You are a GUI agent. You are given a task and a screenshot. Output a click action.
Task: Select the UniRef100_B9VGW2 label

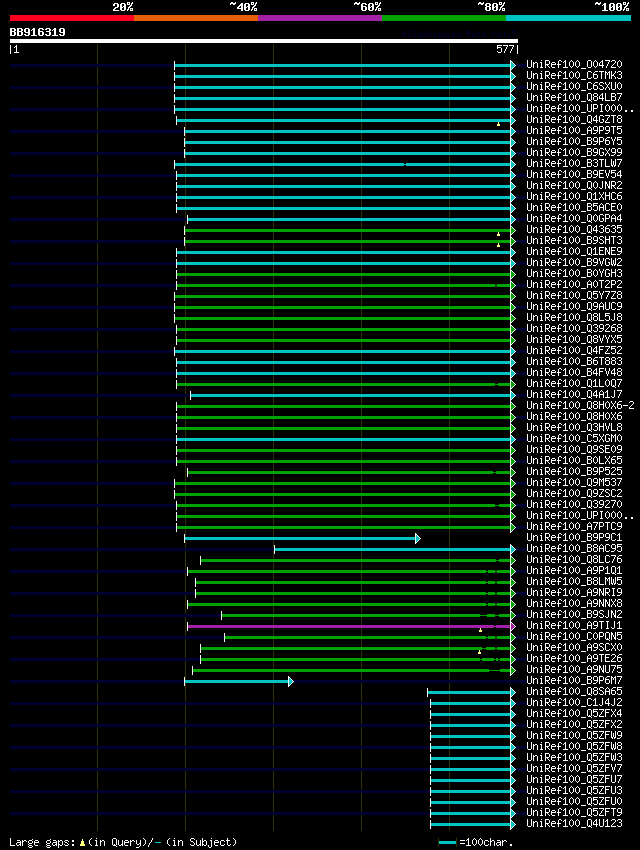point(574,262)
